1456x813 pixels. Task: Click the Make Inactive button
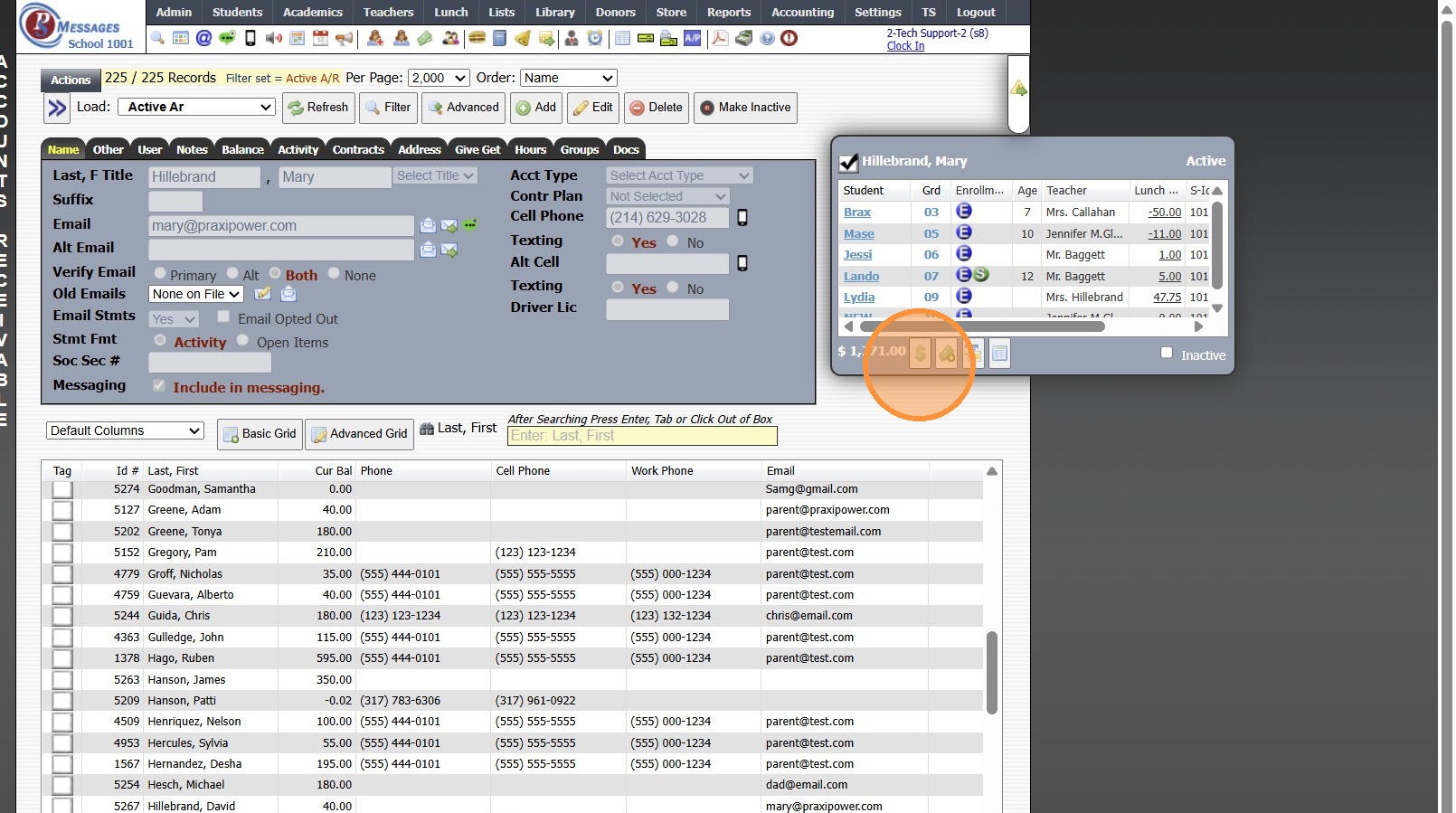click(746, 108)
